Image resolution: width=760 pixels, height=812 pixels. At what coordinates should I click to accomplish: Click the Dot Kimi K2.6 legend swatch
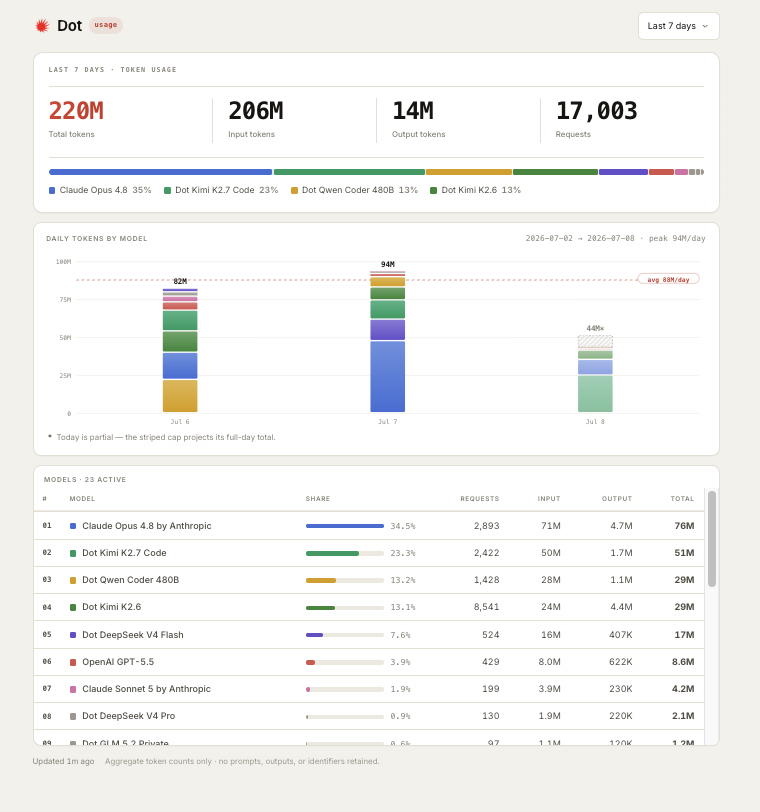pyautogui.click(x=433, y=191)
